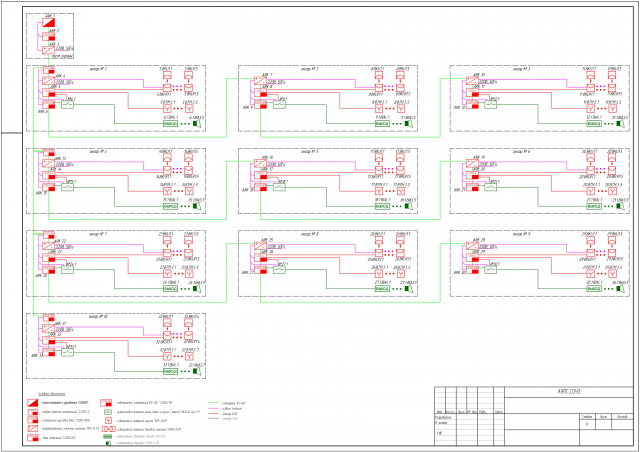Click the floor 5 green loudspeaker symbol

click(409, 206)
